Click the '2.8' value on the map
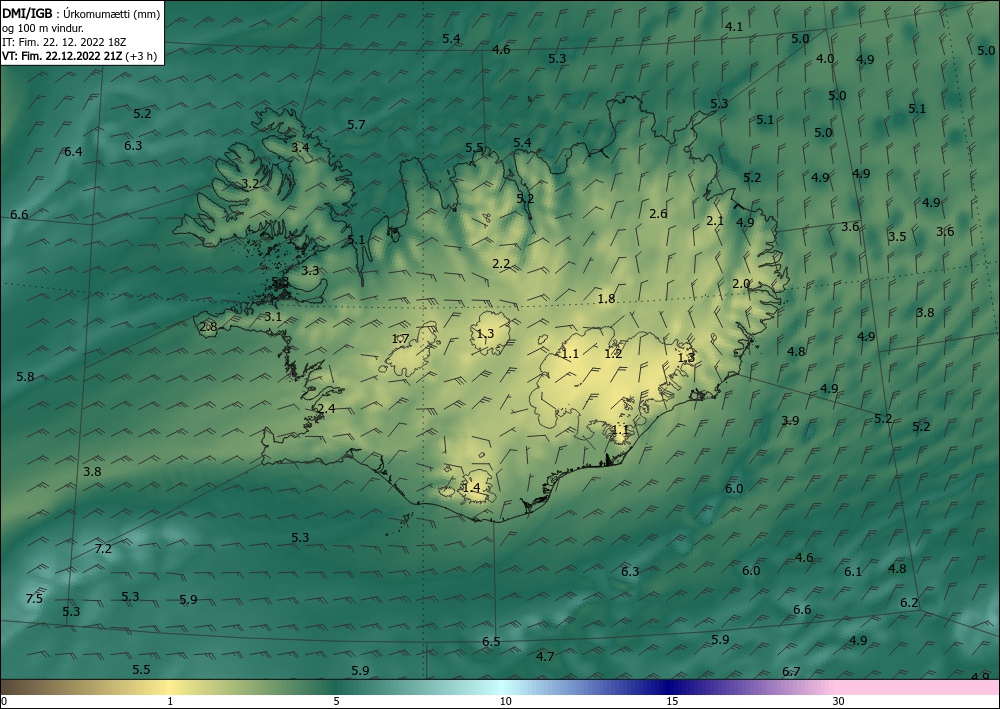Screen dimensions: 1000x709 click(209, 327)
